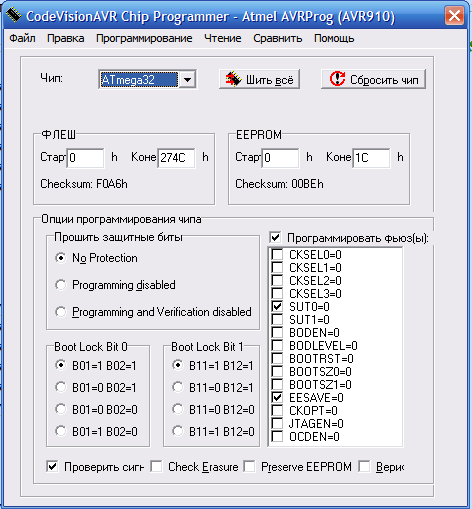Check the CKSEL0=0 fuse box
472x509 pixels.
(277, 254)
